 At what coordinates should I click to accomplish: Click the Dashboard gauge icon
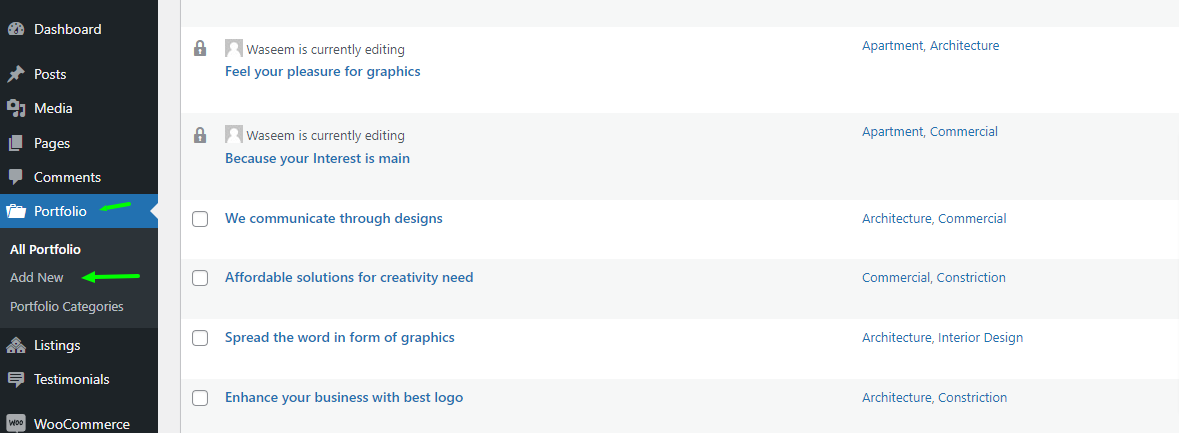16,29
